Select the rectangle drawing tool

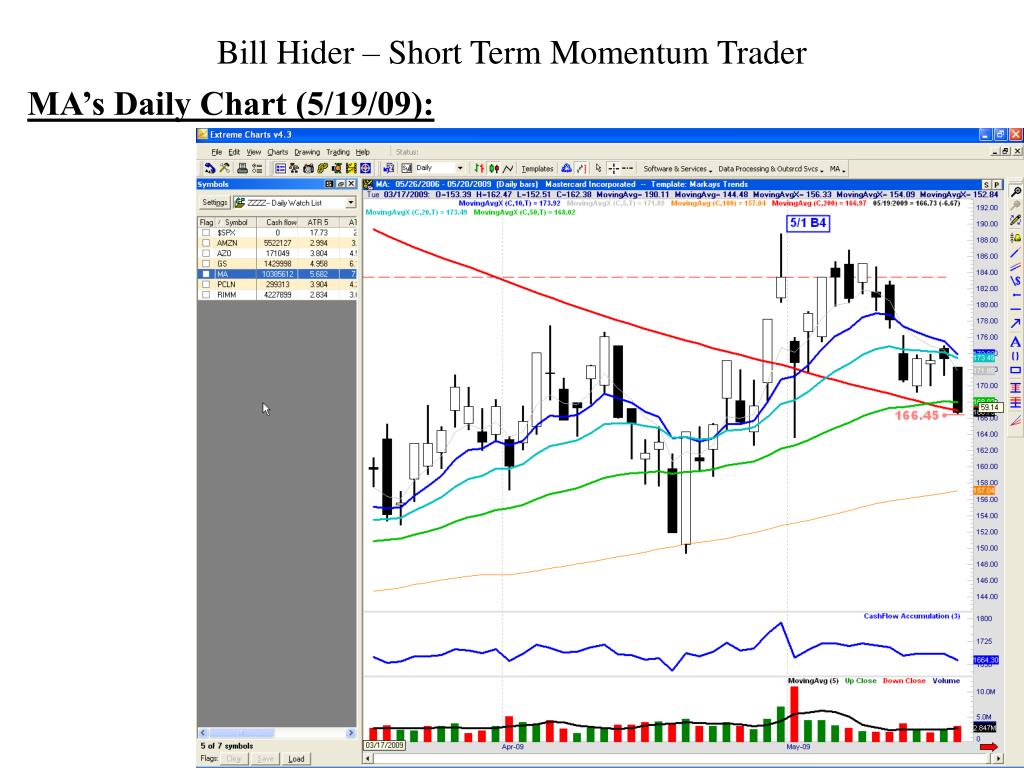click(x=1016, y=370)
